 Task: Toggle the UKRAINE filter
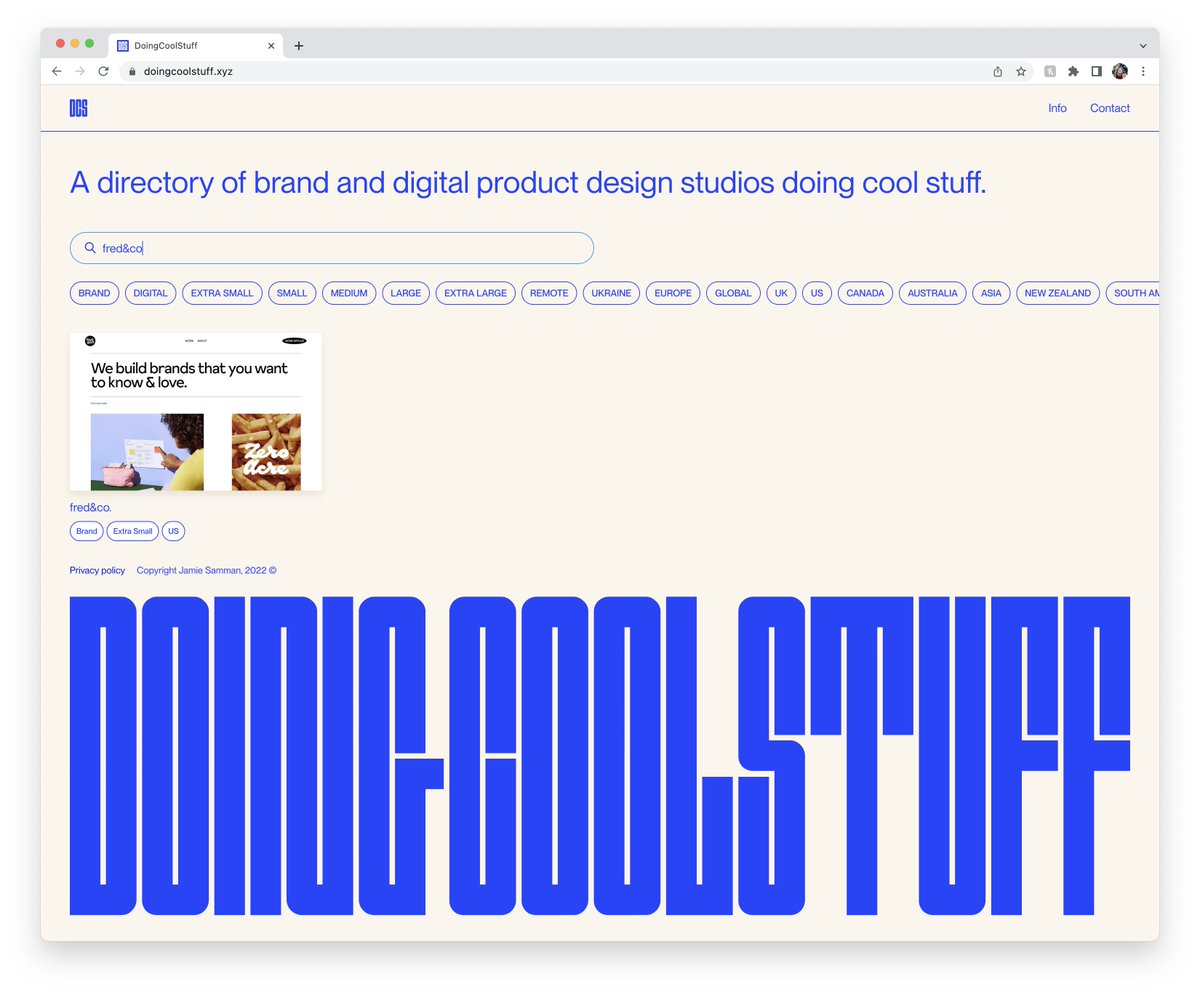(x=610, y=292)
